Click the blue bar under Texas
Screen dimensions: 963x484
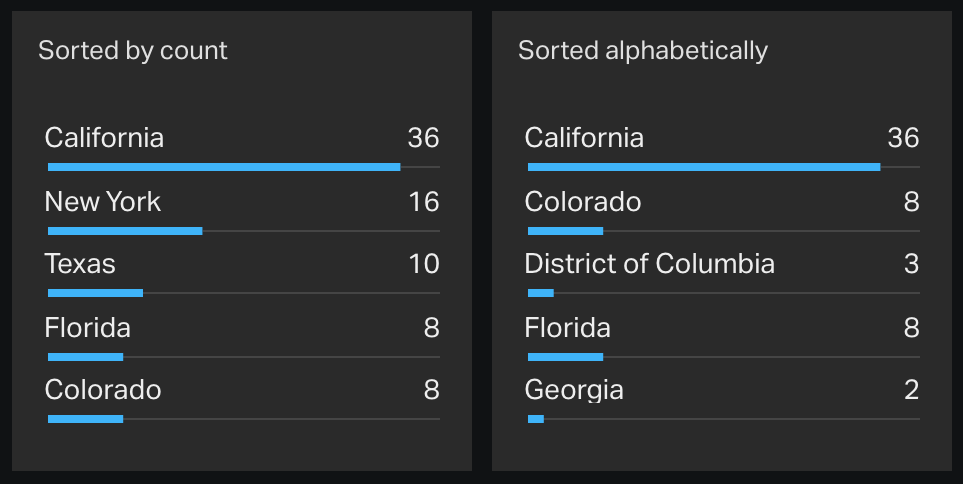pyautogui.click(x=95, y=293)
